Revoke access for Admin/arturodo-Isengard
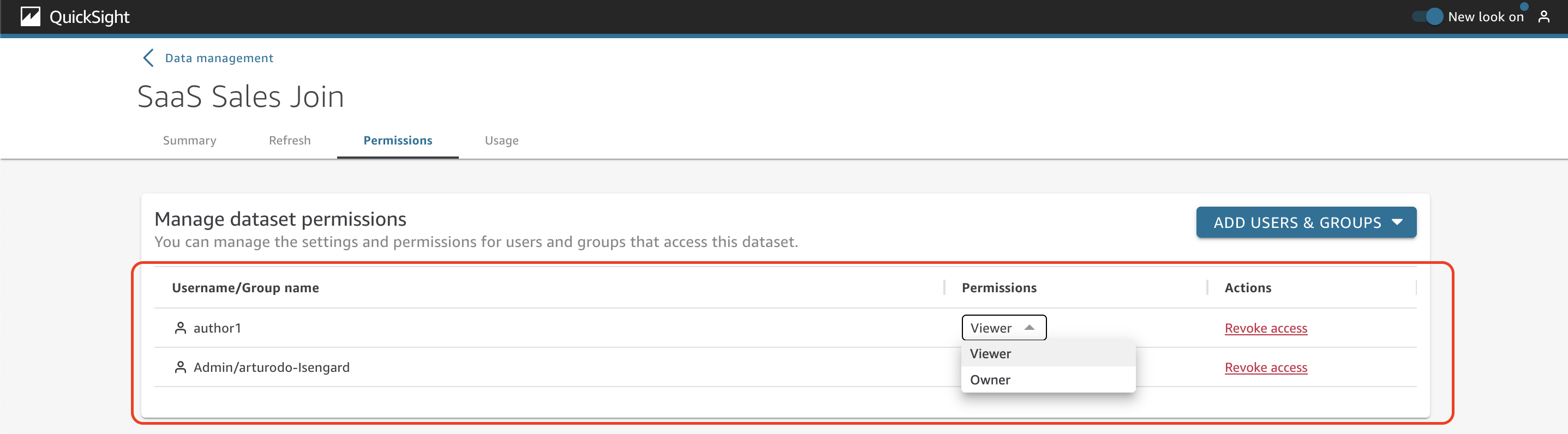This screenshot has width=1568, height=434. (x=1266, y=367)
